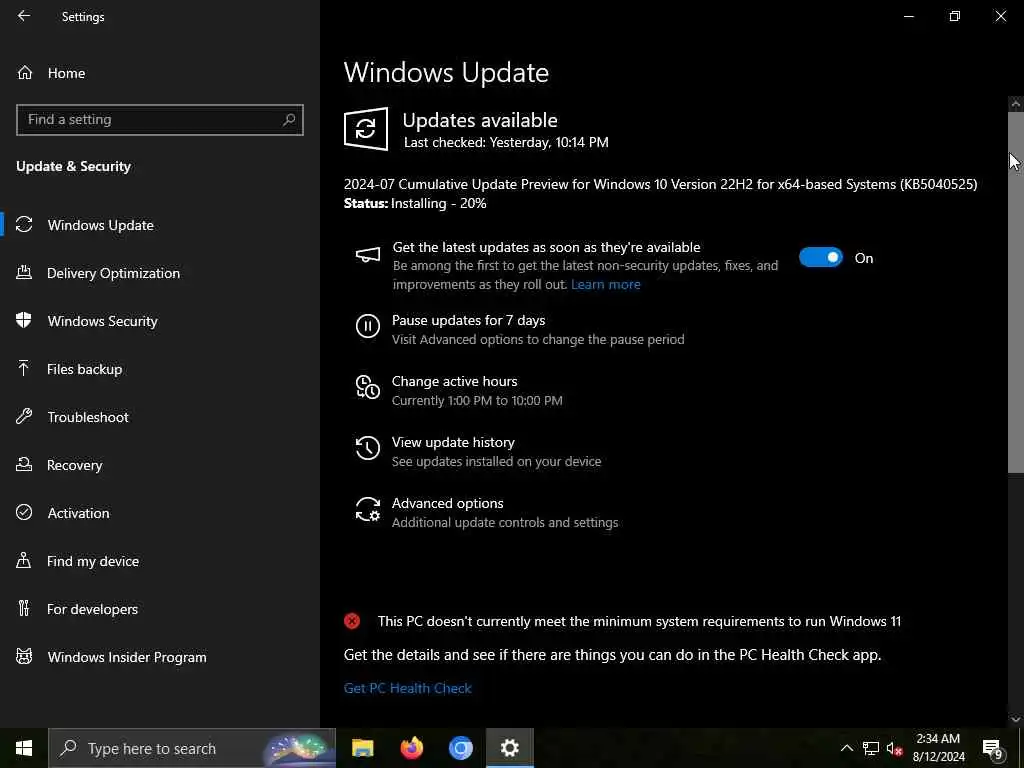Click the scrollbar down arrow
Image resolution: width=1024 pixels, height=768 pixels.
click(1016, 719)
